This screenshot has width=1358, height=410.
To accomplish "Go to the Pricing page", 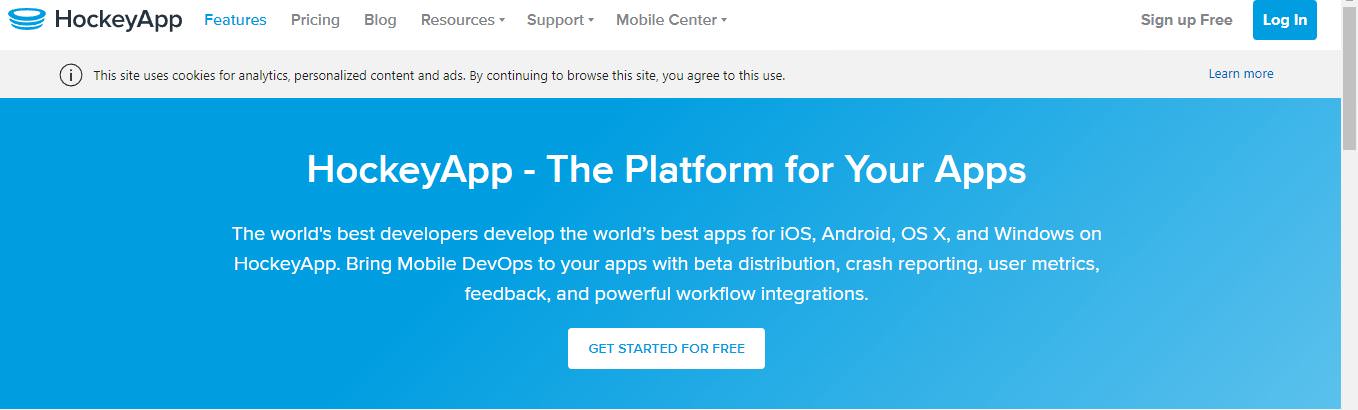I will (315, 20).
